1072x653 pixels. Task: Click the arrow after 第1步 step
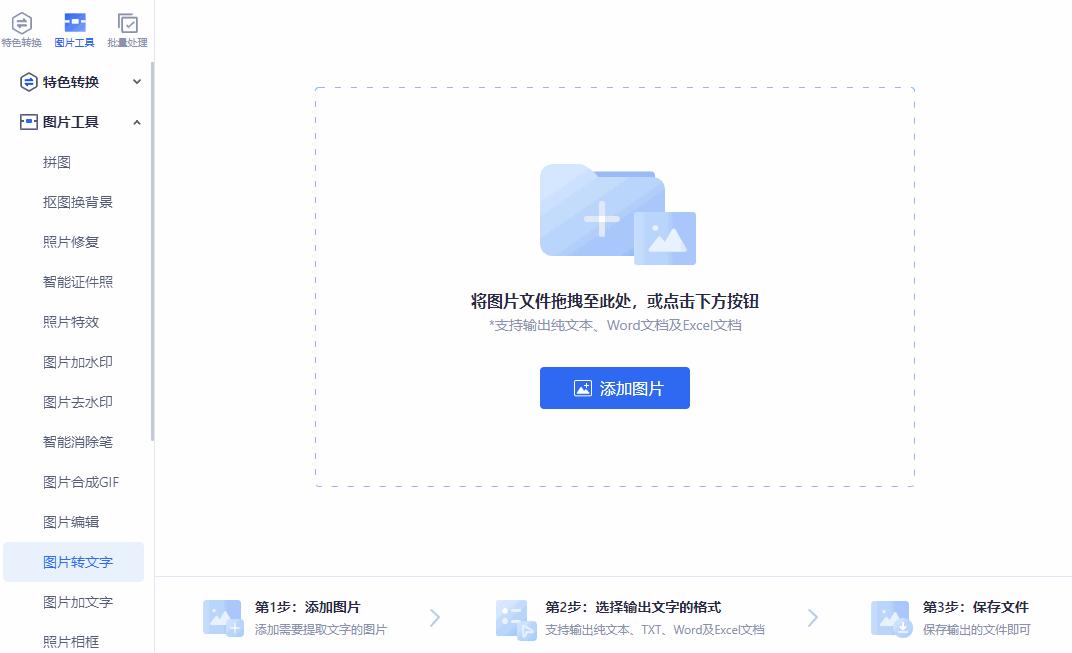click(434, 618)
